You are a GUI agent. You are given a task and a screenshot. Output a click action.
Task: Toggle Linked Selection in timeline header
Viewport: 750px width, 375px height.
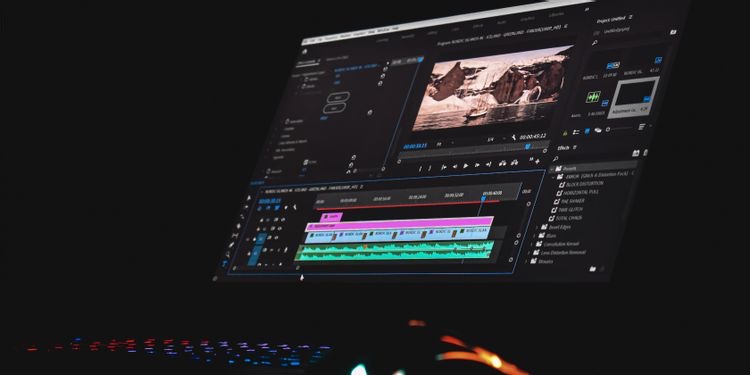tap(277, 208)
